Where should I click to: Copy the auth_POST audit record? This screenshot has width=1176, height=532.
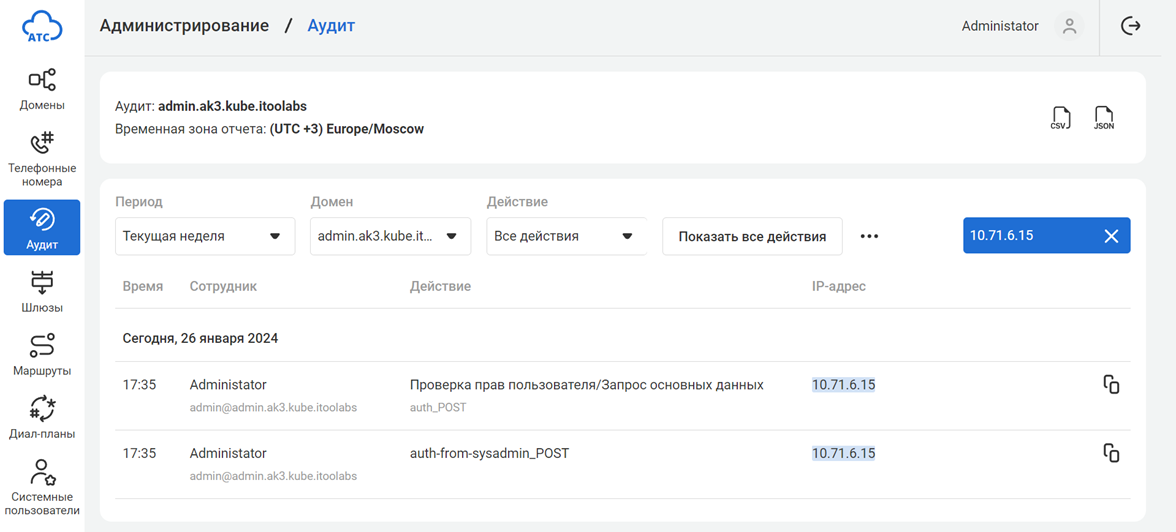click(x=1111, y=385)
